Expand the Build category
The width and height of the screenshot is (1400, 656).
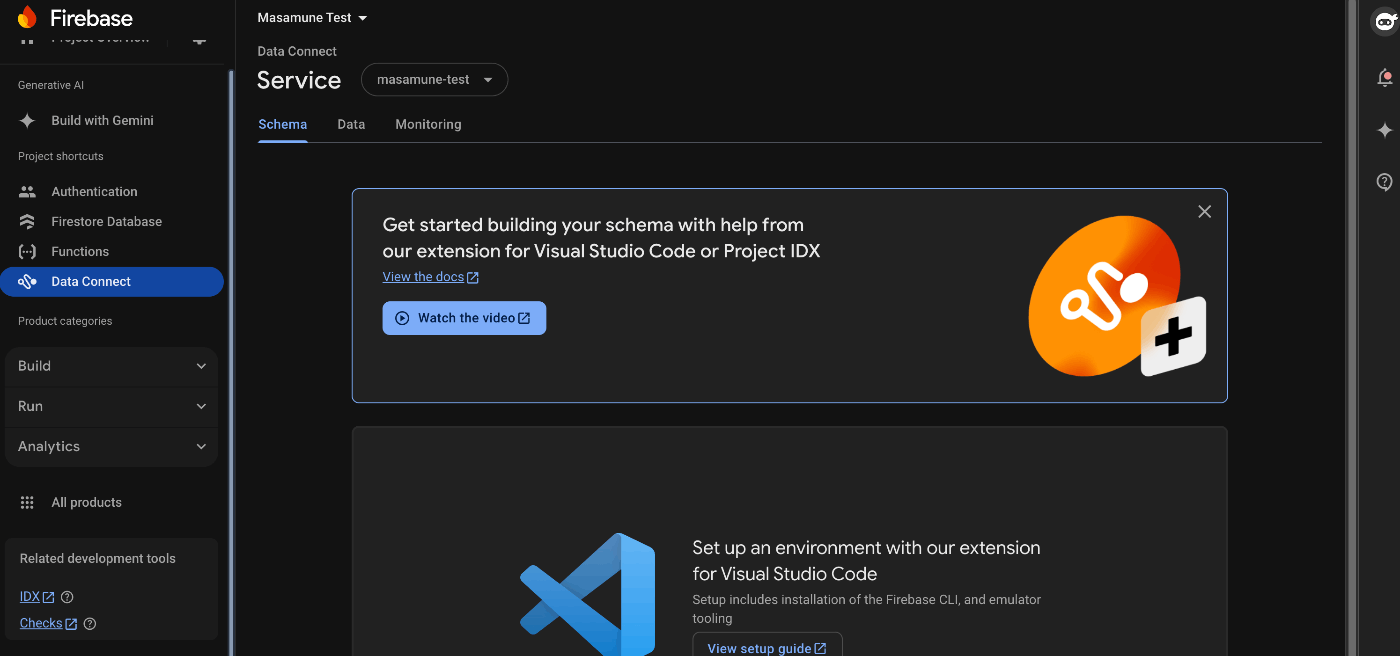click(x=111, y=366)
